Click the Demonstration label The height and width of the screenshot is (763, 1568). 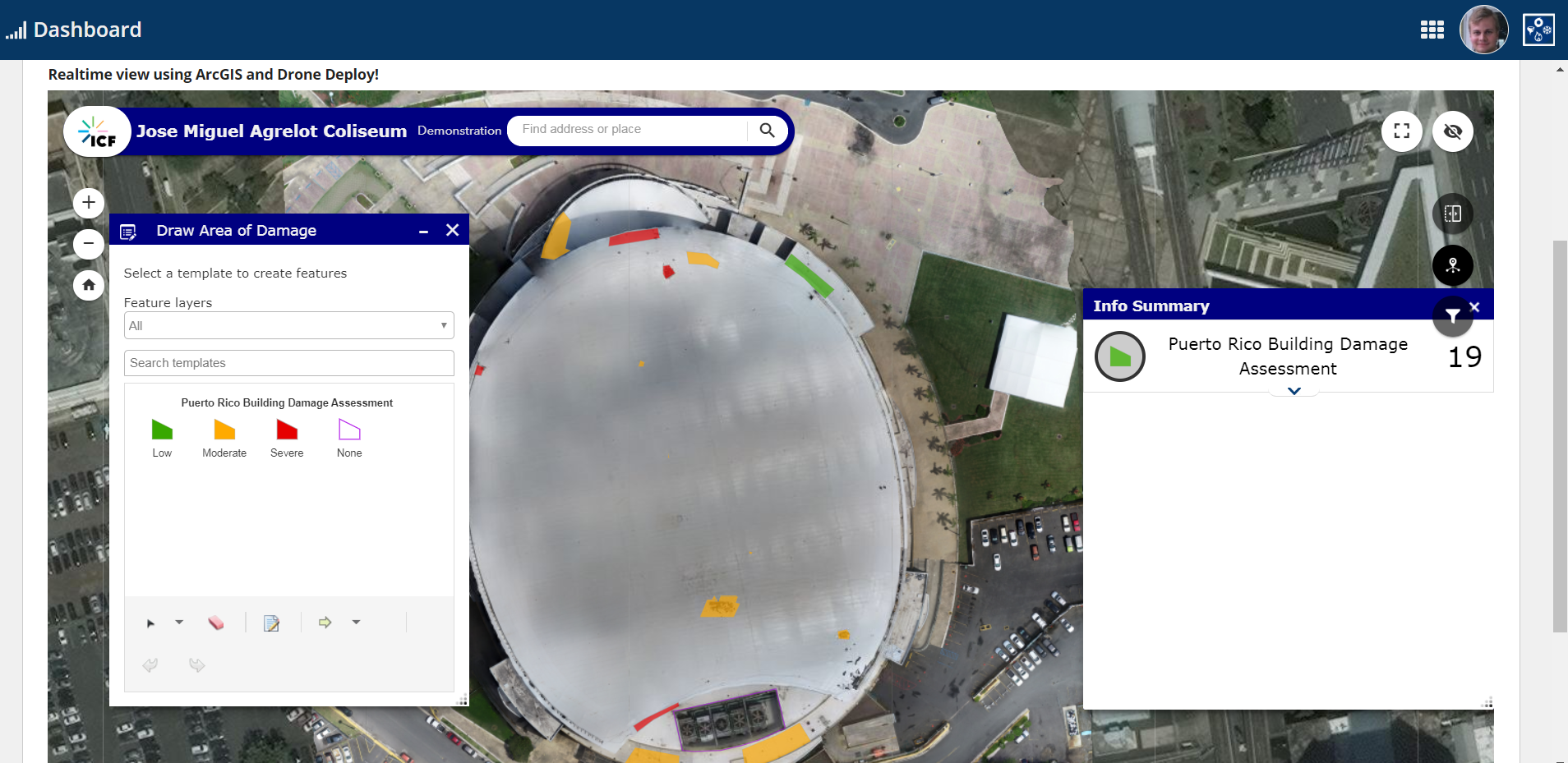click(x=459, y=131)
